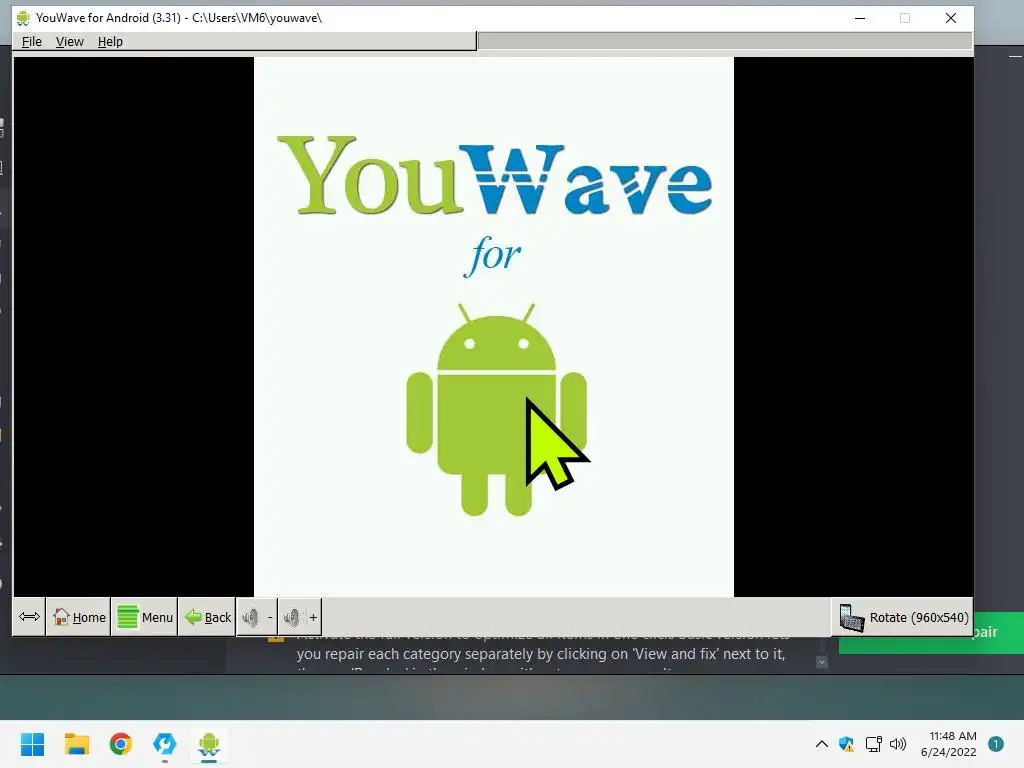The height and width of the screenshot is (768, 1024).
Task: Rotate the screen (960x540)
Action: [x=903, y=617]
